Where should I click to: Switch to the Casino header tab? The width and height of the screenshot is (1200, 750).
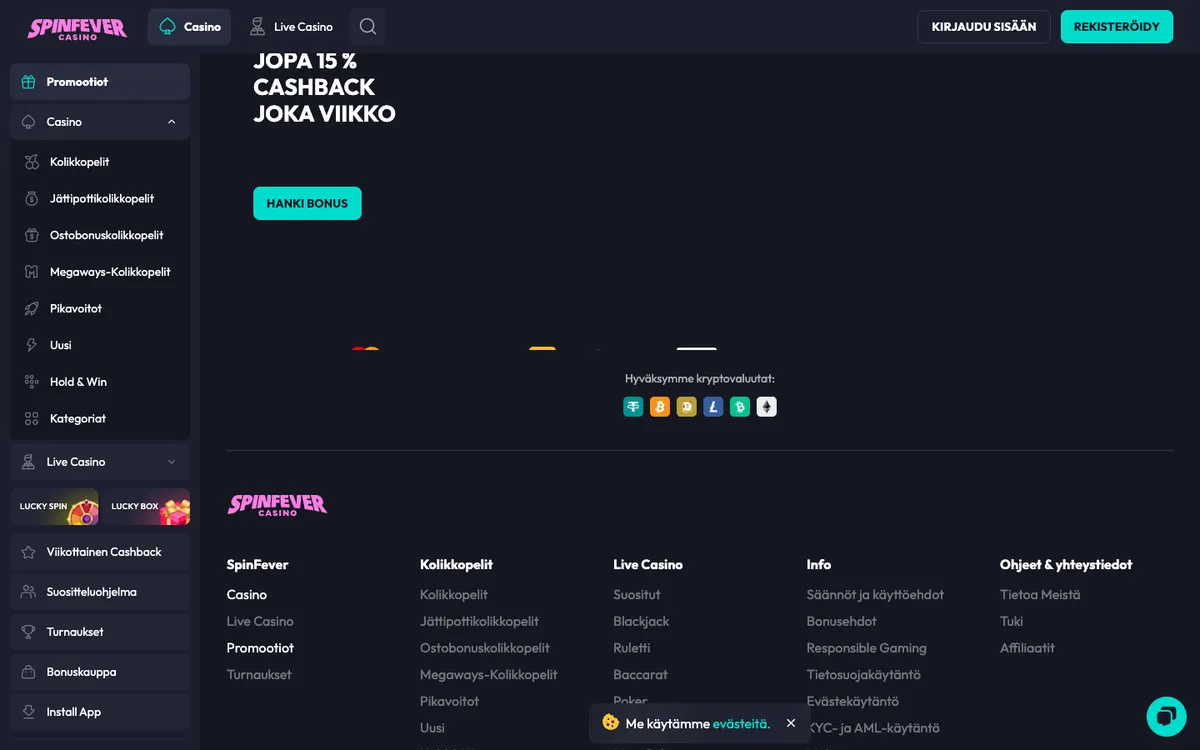click(189, 27)
